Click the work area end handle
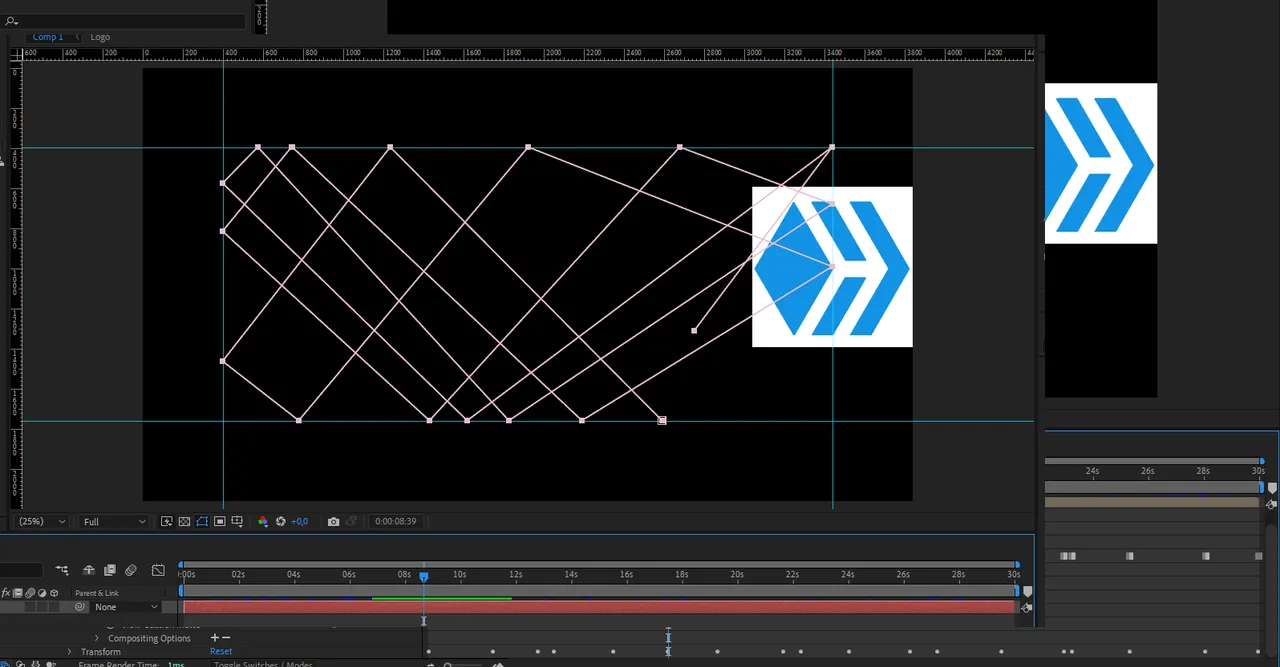The image size is (1280, 667). (1017, 591)
